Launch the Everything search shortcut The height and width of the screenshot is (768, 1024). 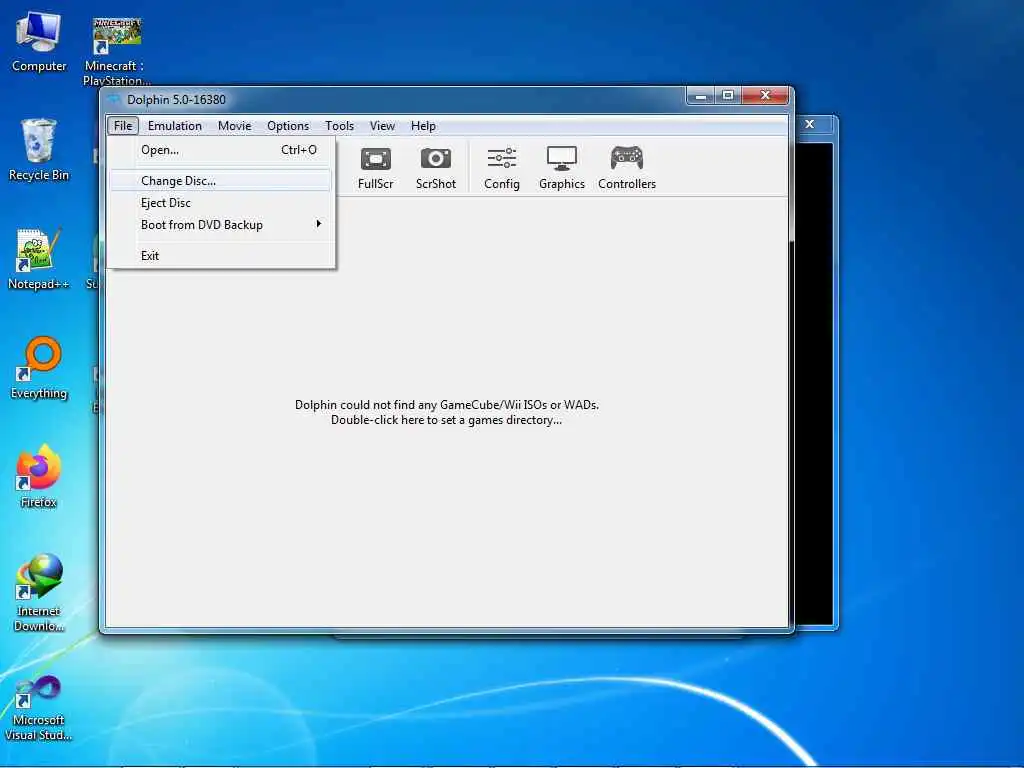39,367
